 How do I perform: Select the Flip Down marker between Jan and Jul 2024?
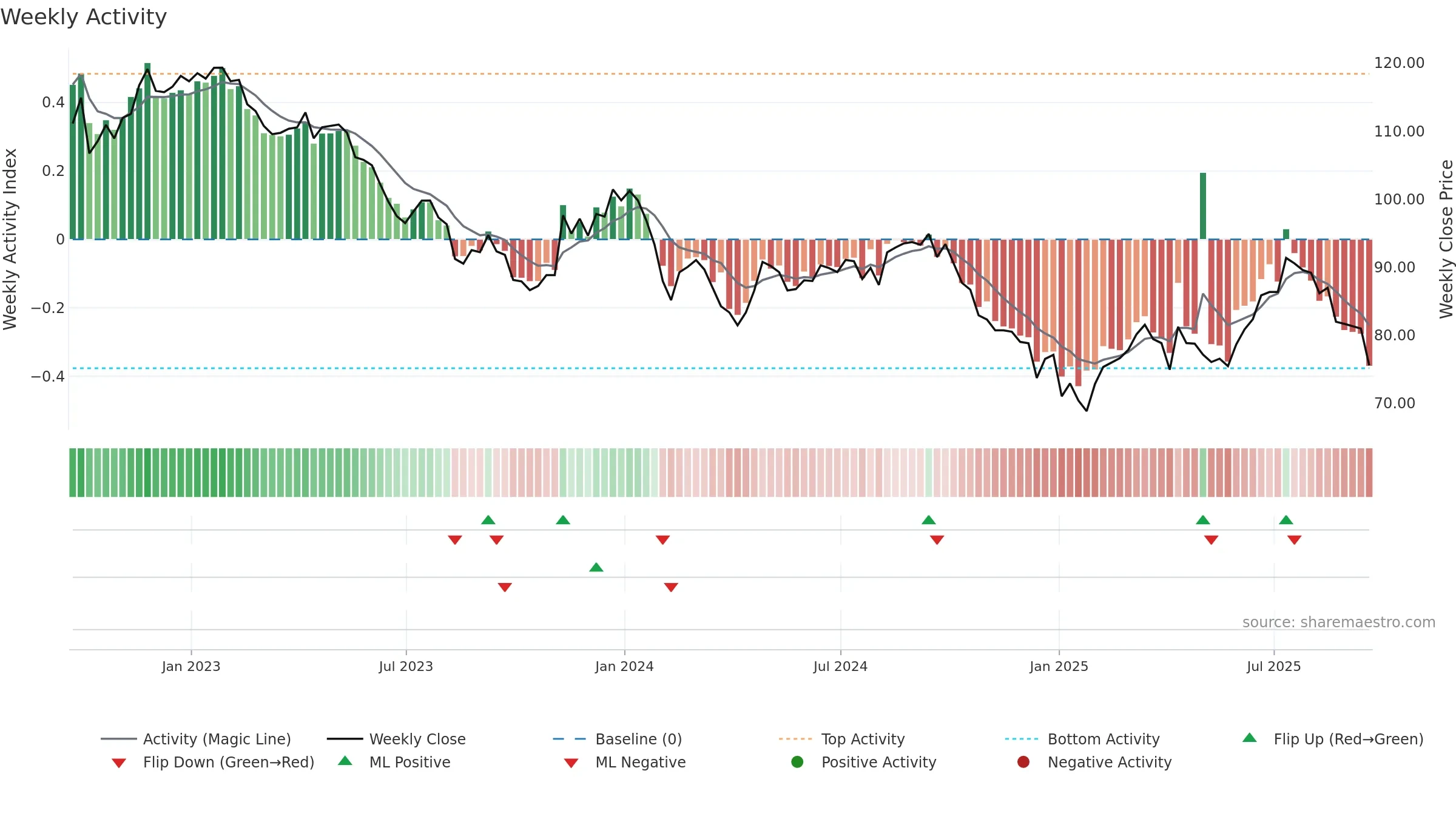click(x=662, y=540)
